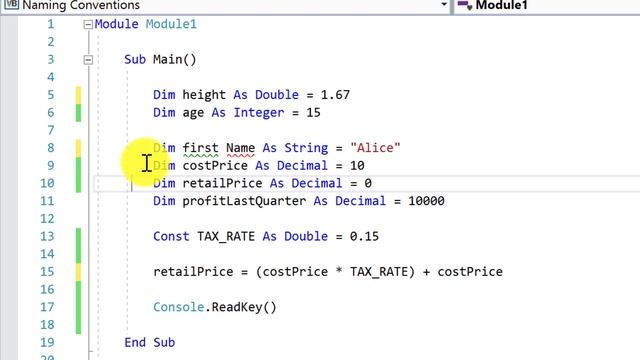
Task: Click the value 0.15 on line 13
Action: pyautogui.click(x=364, y=237)
